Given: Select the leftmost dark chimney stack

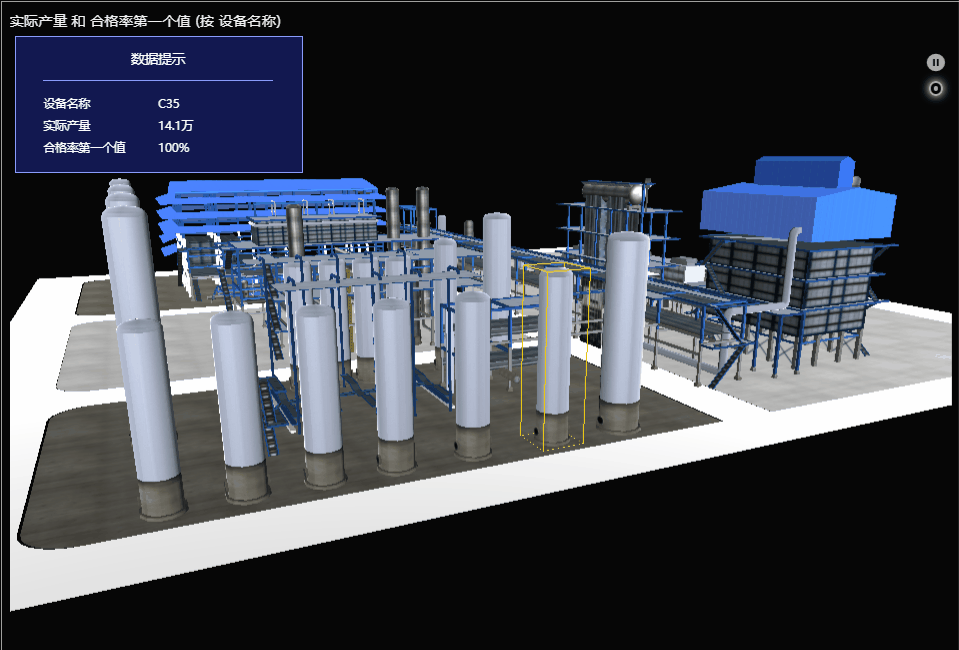Looking at the screenshot, I should coord(294,228).
